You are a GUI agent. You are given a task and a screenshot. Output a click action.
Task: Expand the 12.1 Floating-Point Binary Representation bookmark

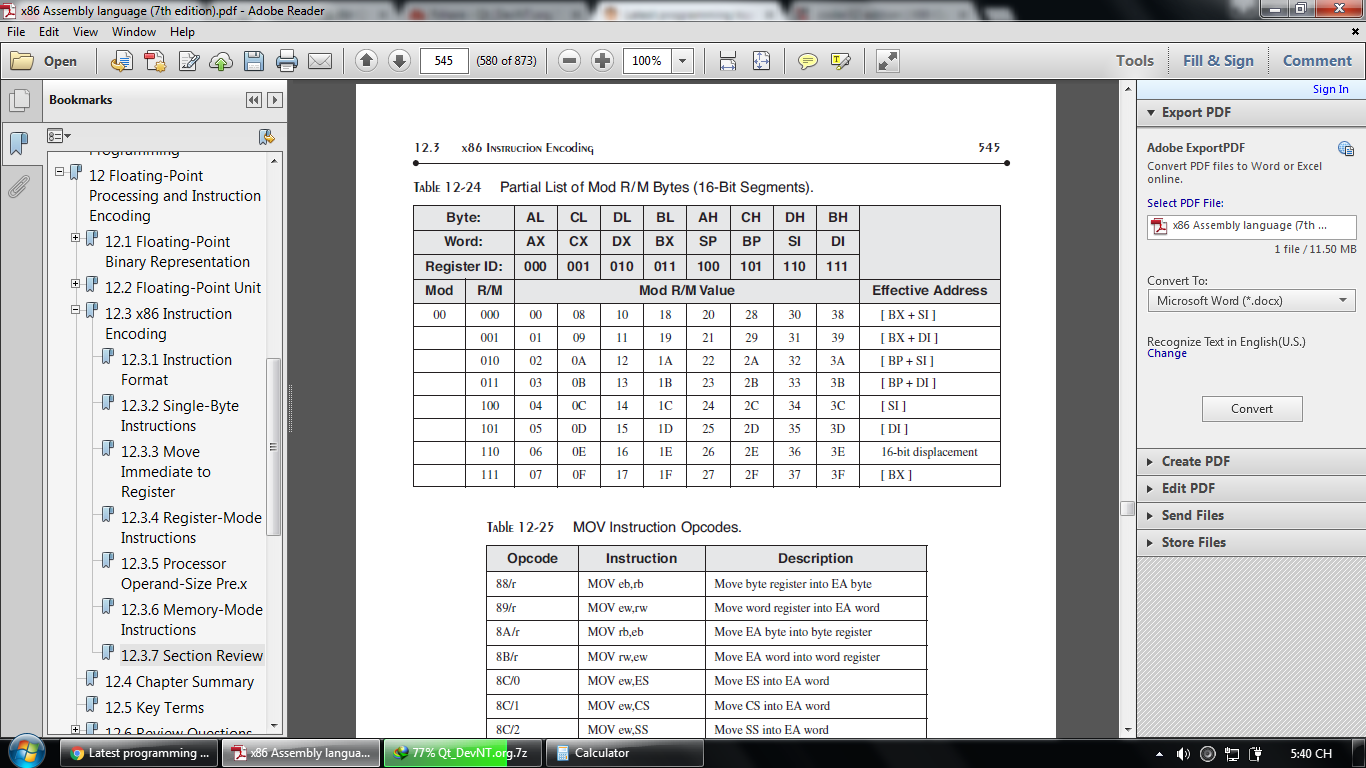76,238
